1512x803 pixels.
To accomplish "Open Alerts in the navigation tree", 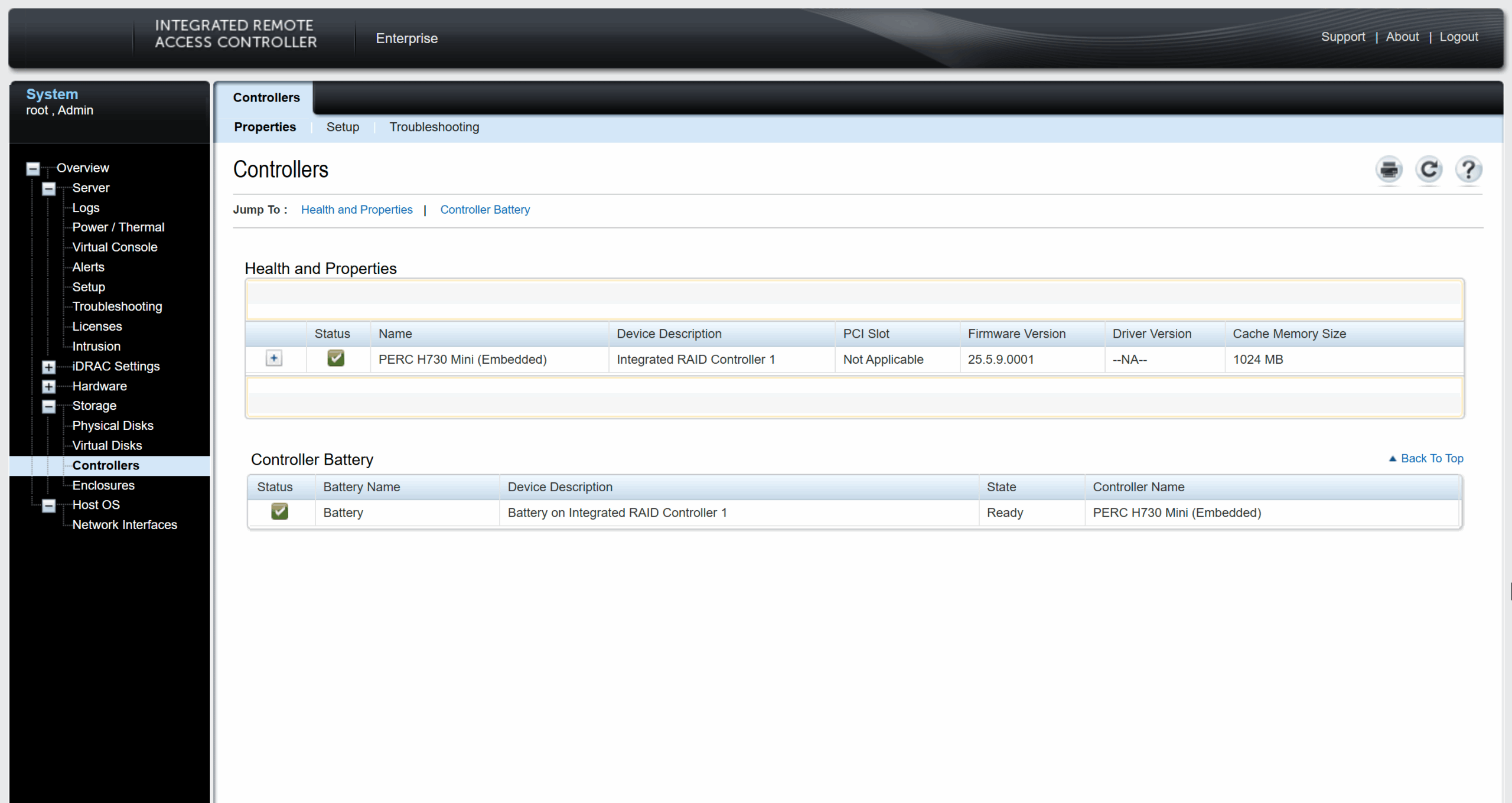I will click(88, 267).
